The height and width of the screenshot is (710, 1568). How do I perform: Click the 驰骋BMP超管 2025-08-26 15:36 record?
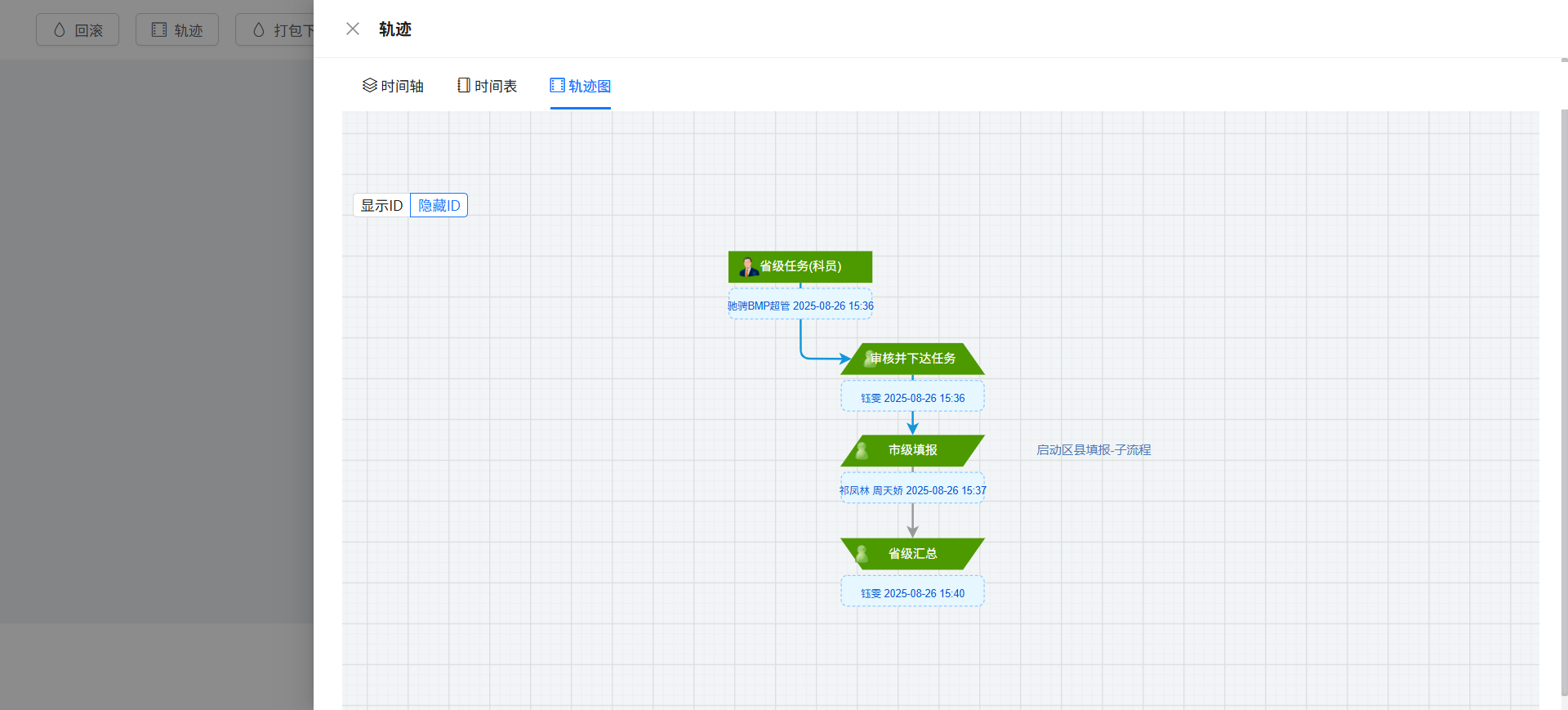800,306
